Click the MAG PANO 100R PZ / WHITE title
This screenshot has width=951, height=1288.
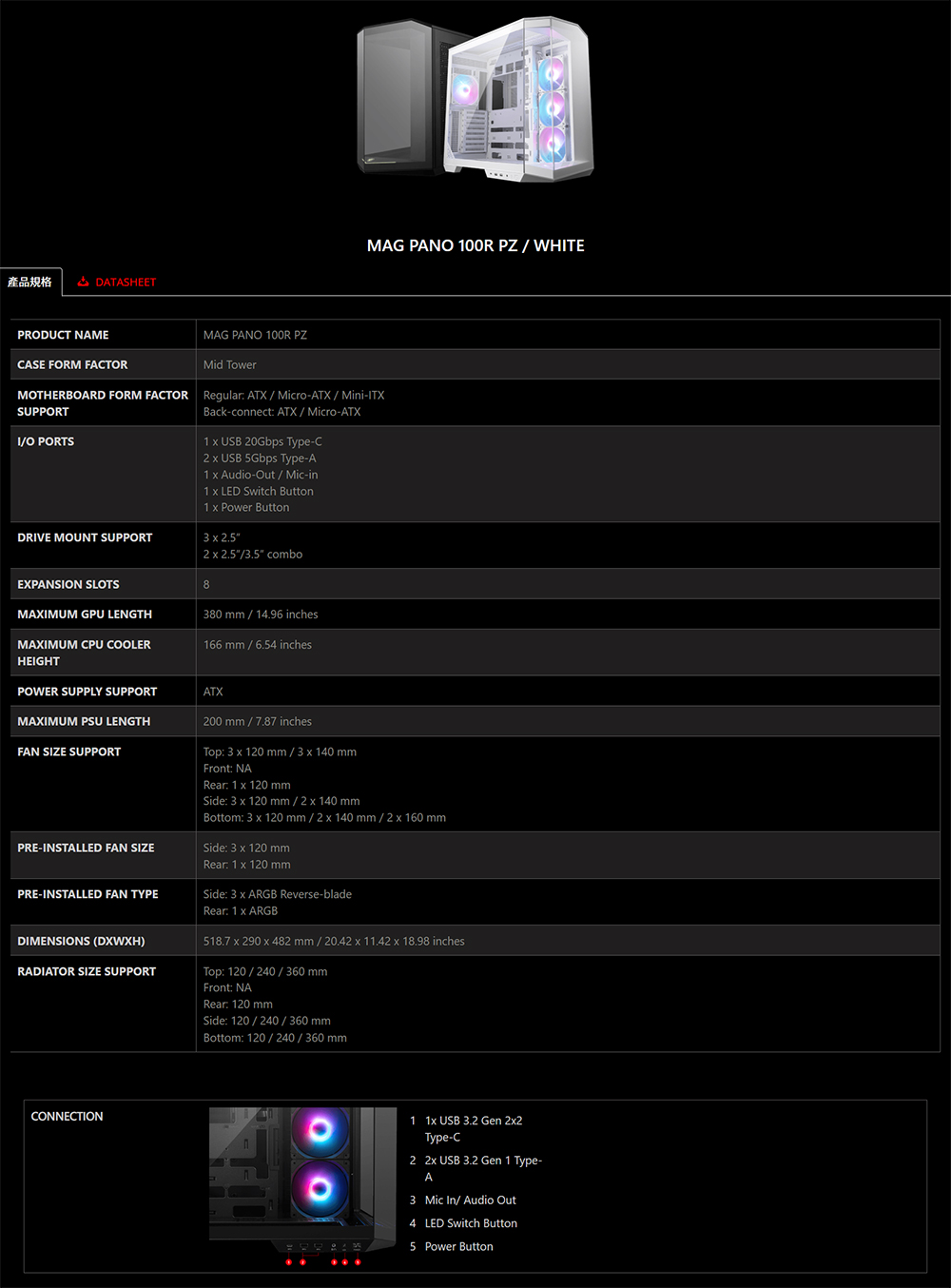475,245
